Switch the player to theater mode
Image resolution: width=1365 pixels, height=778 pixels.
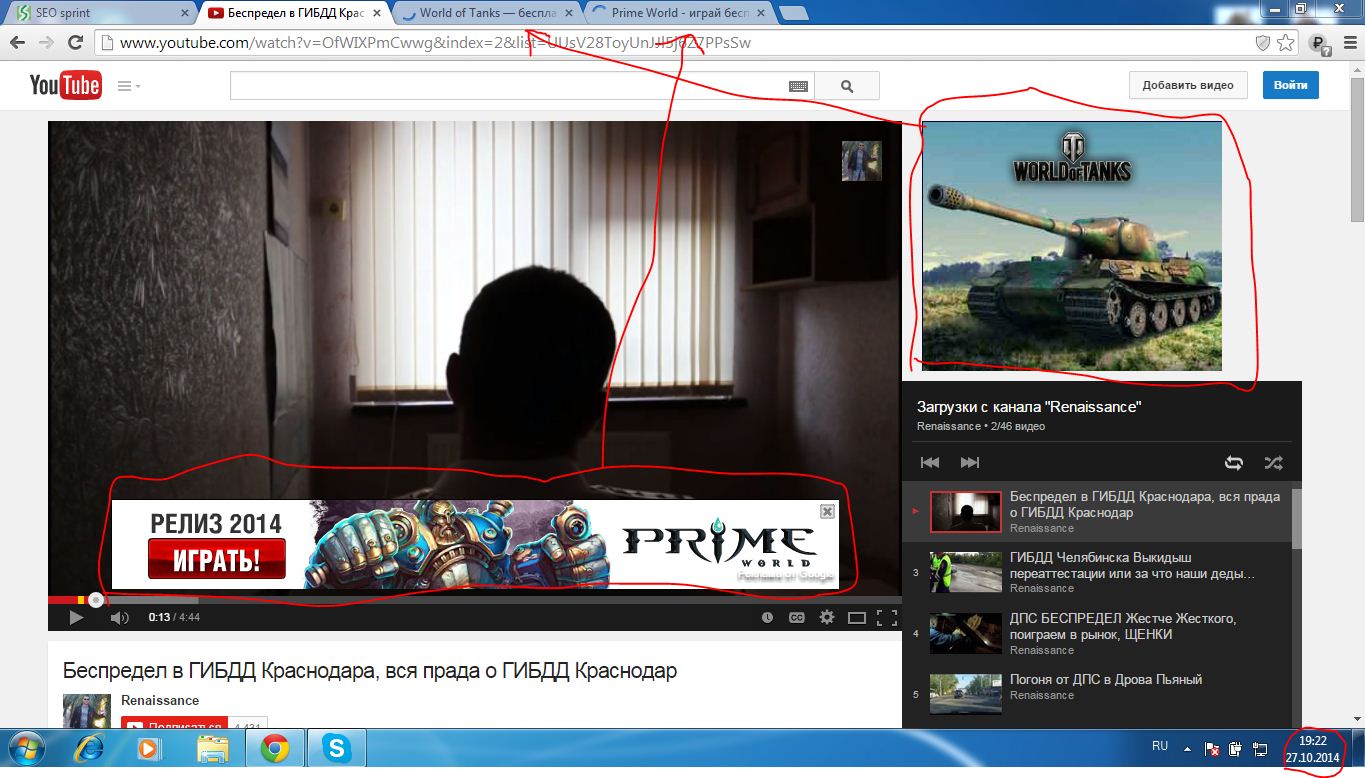tap(856, 618)
